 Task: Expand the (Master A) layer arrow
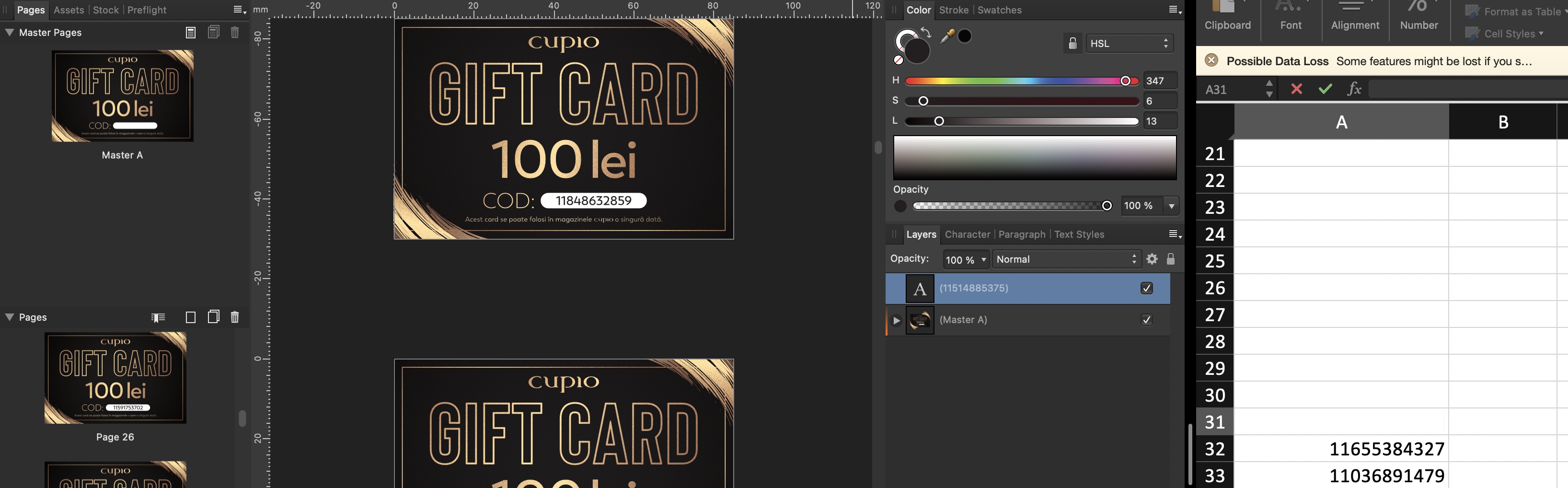(896, 320)
